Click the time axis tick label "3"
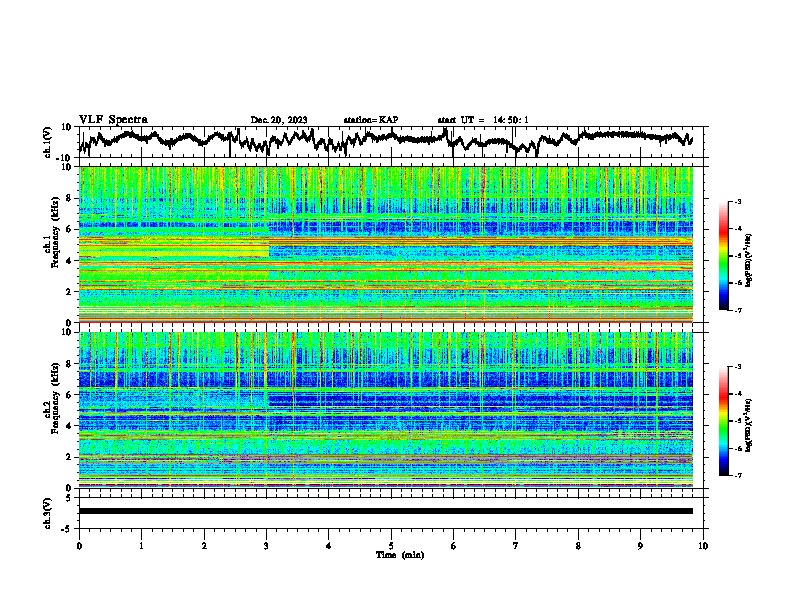Viewport: 792px width, 612px height. [266, 546]
